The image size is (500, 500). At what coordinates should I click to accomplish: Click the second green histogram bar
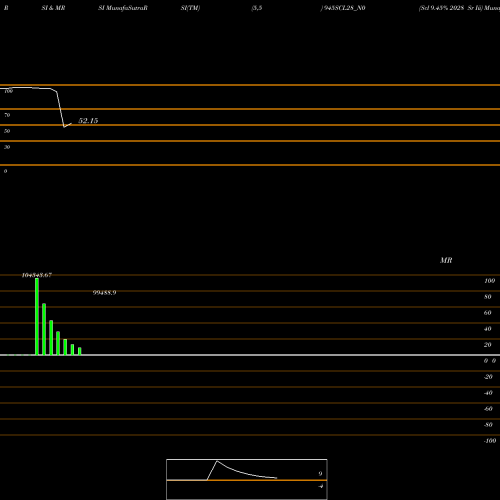pos(44,329)
